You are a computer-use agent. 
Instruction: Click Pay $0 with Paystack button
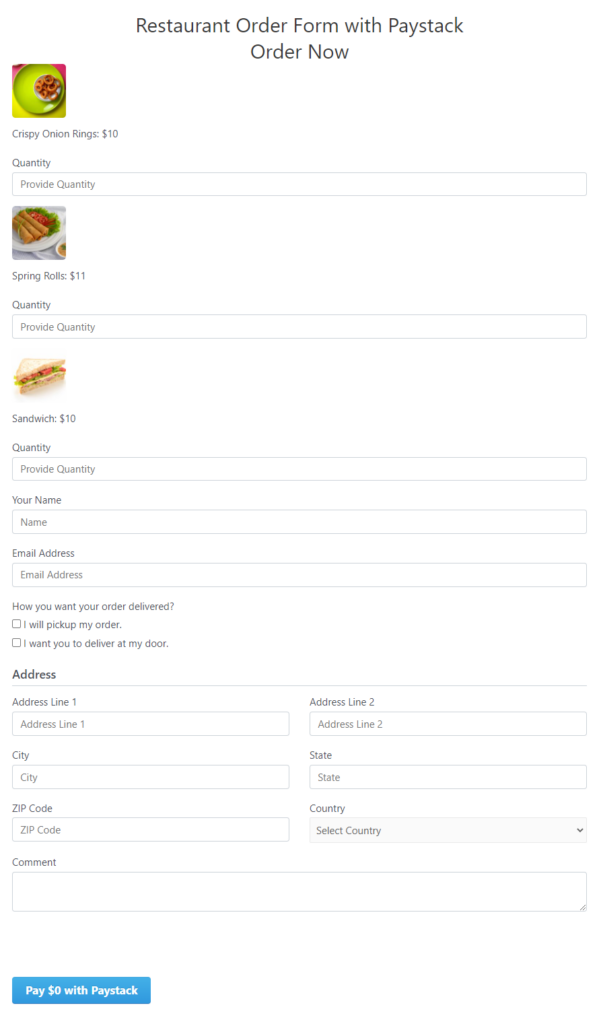[82, 990]
